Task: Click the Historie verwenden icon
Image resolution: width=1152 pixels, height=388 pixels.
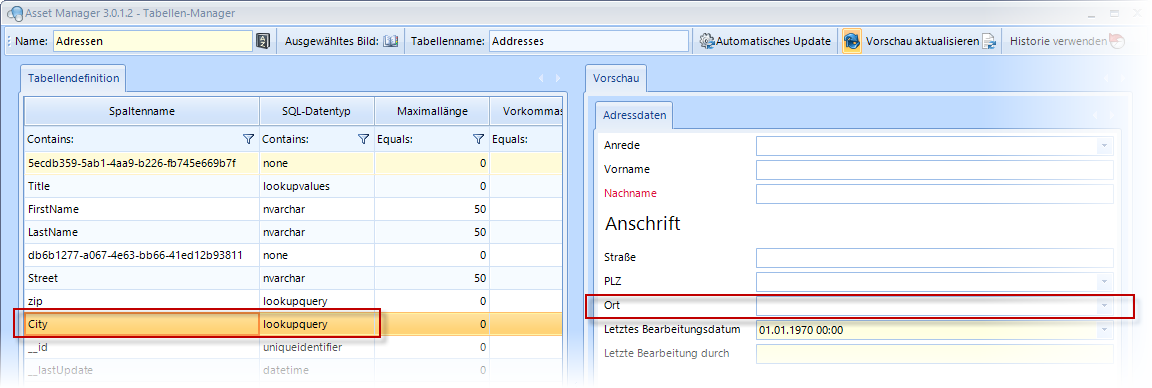Action: click(x=1117, y=41)
